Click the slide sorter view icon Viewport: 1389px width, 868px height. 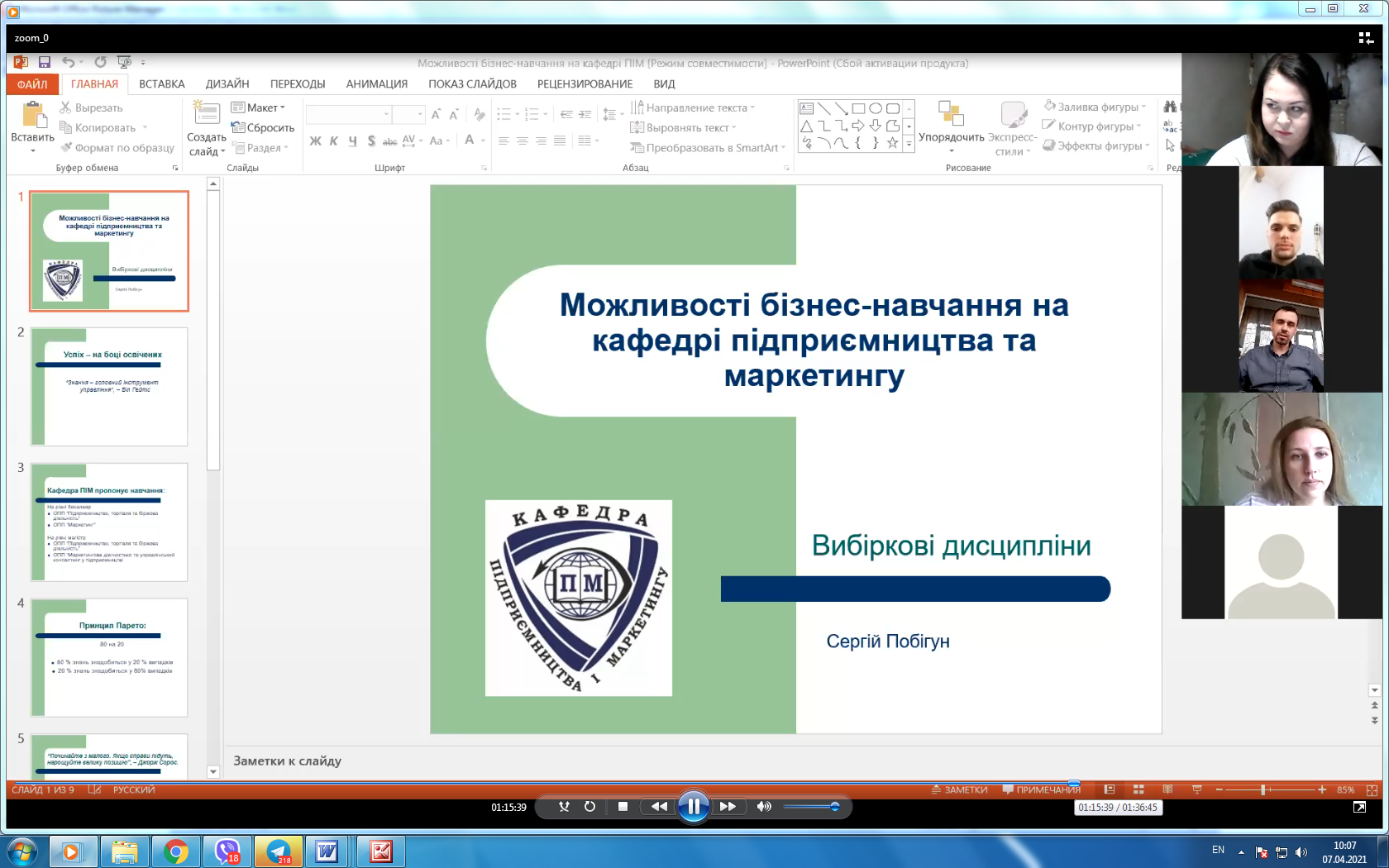pyautogui.click(x=1138, y=789)
